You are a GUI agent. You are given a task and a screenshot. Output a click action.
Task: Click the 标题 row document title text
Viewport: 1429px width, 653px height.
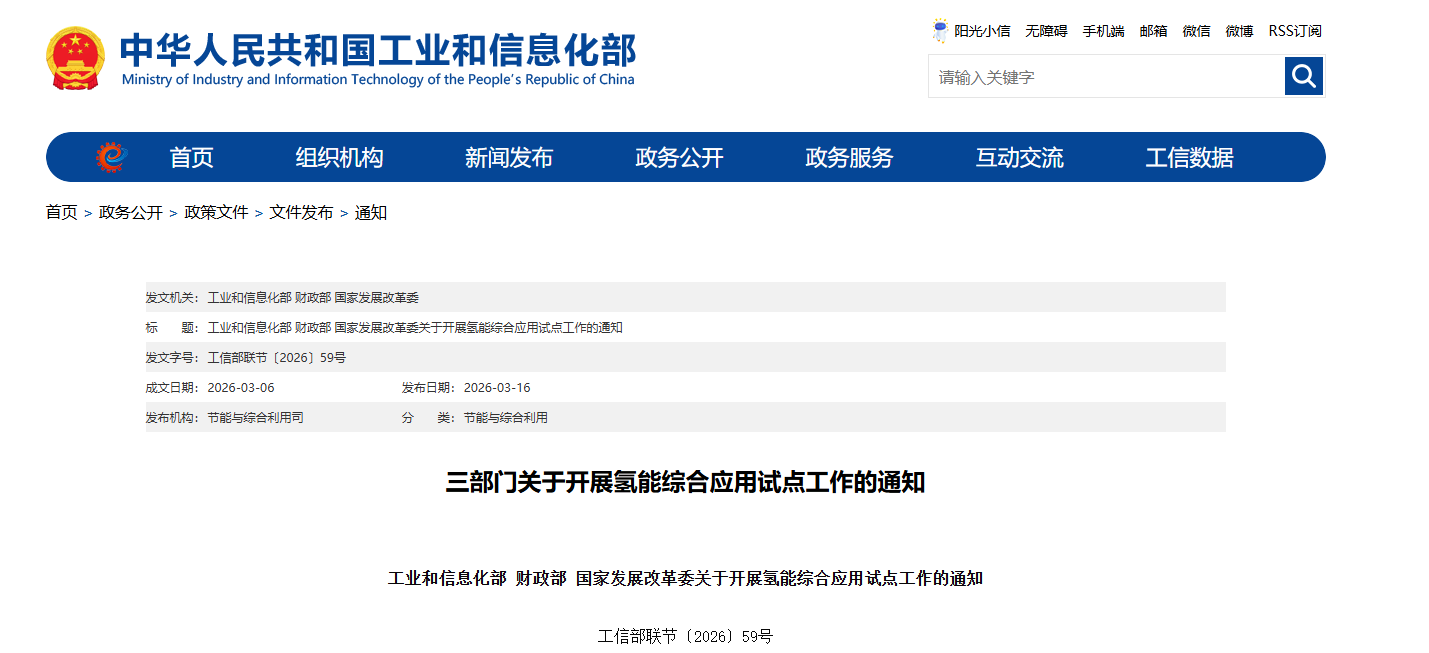[x=415, y=327]
